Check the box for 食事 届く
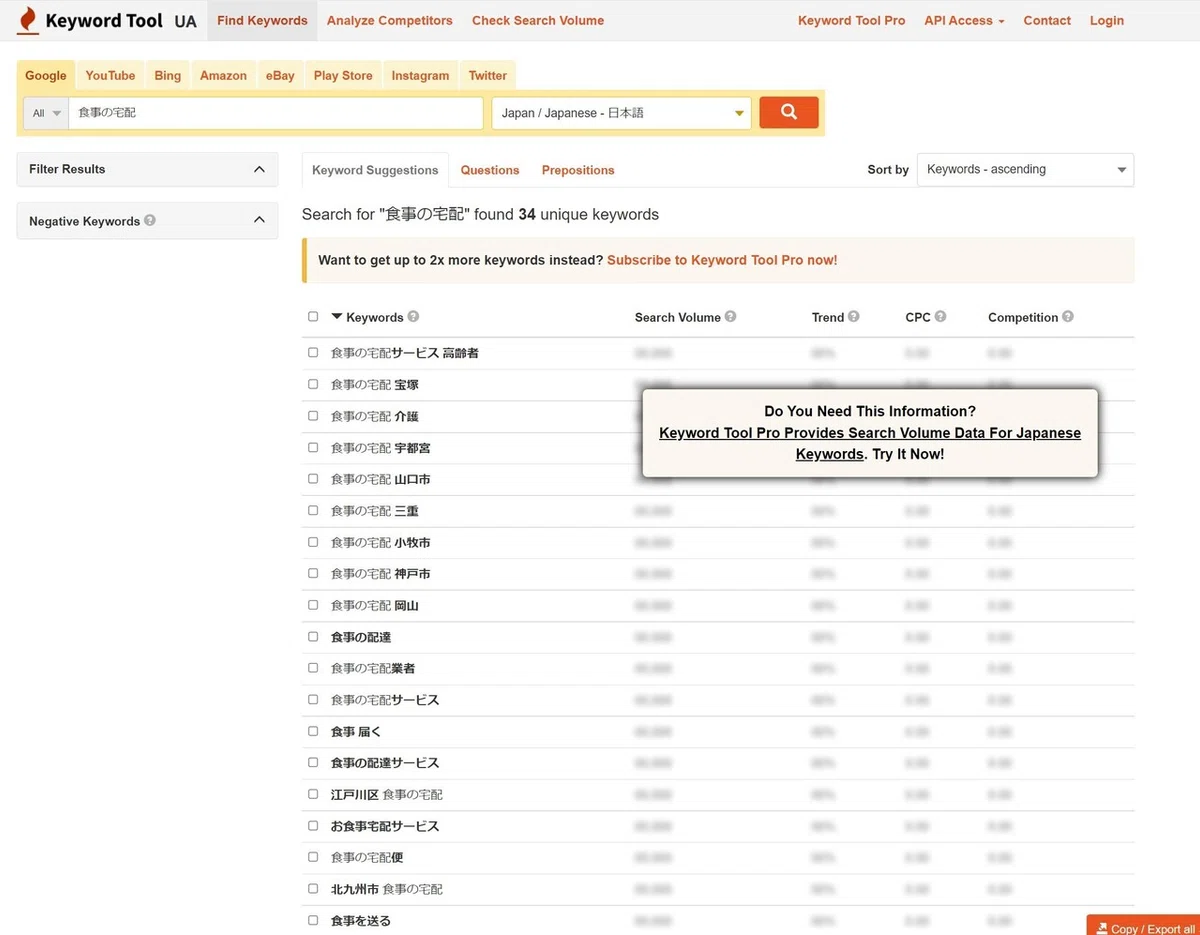Screen dimensions: 1200x935 pos(313,730)
